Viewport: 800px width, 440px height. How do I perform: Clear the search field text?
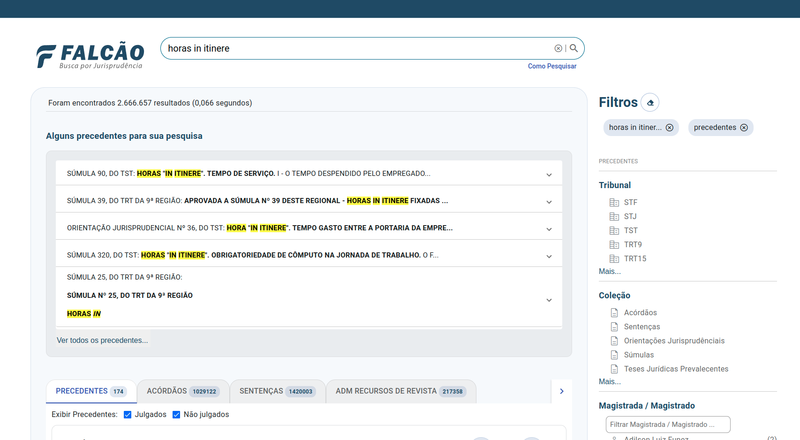point(558,48)
